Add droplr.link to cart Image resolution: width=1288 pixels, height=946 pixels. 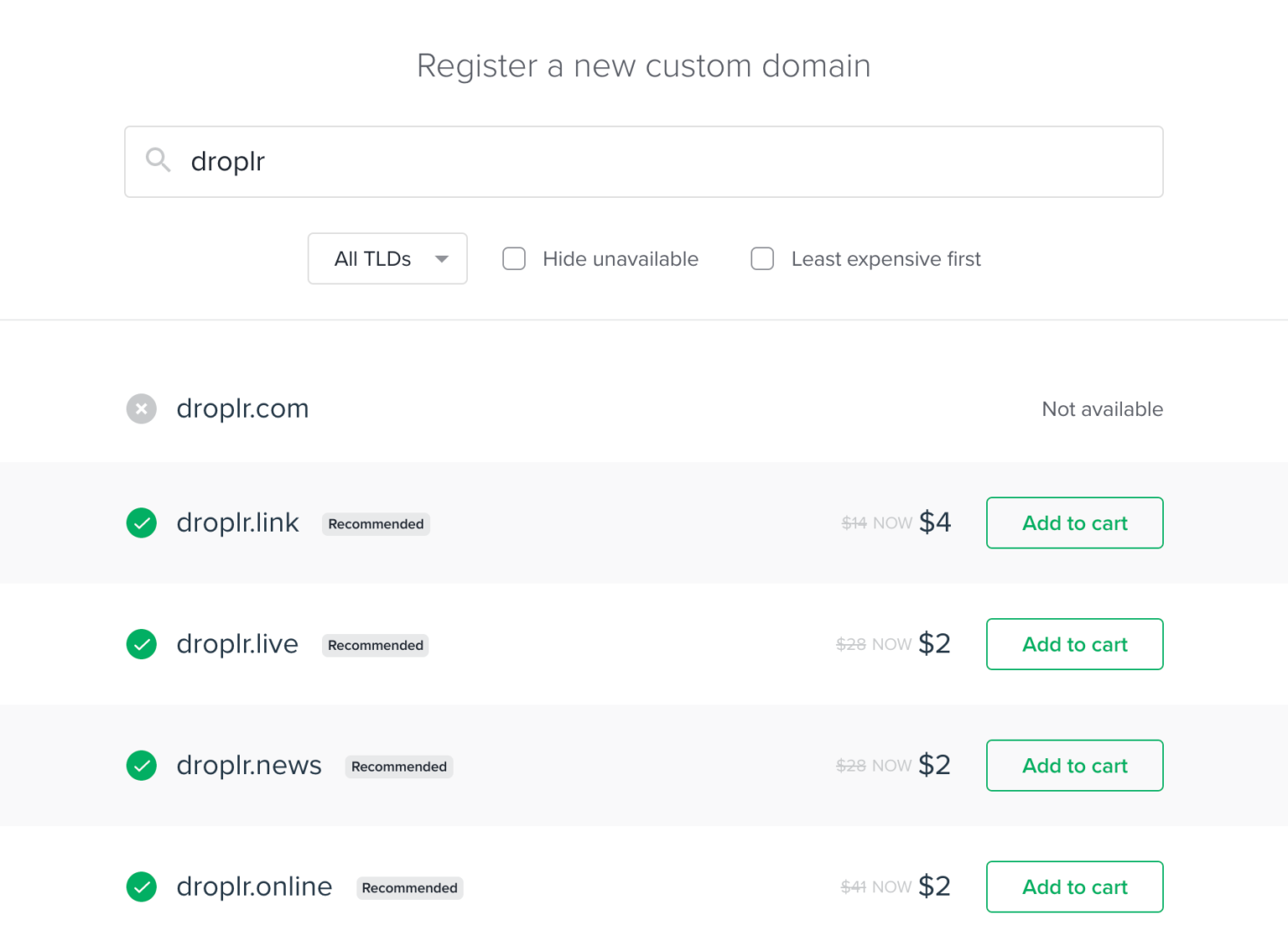coord(1074,522)
